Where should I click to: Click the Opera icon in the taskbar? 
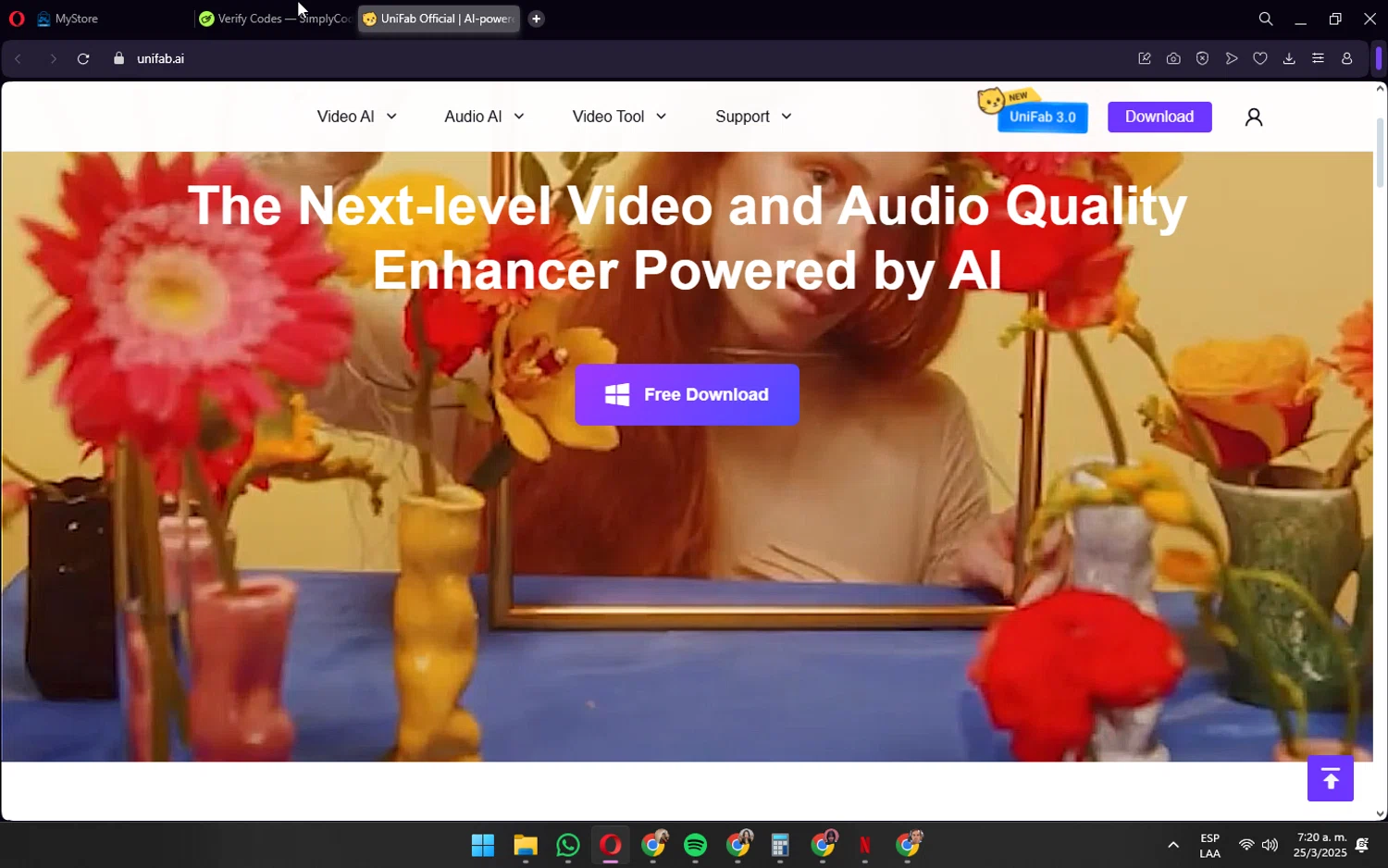click(x=611, y=845)
